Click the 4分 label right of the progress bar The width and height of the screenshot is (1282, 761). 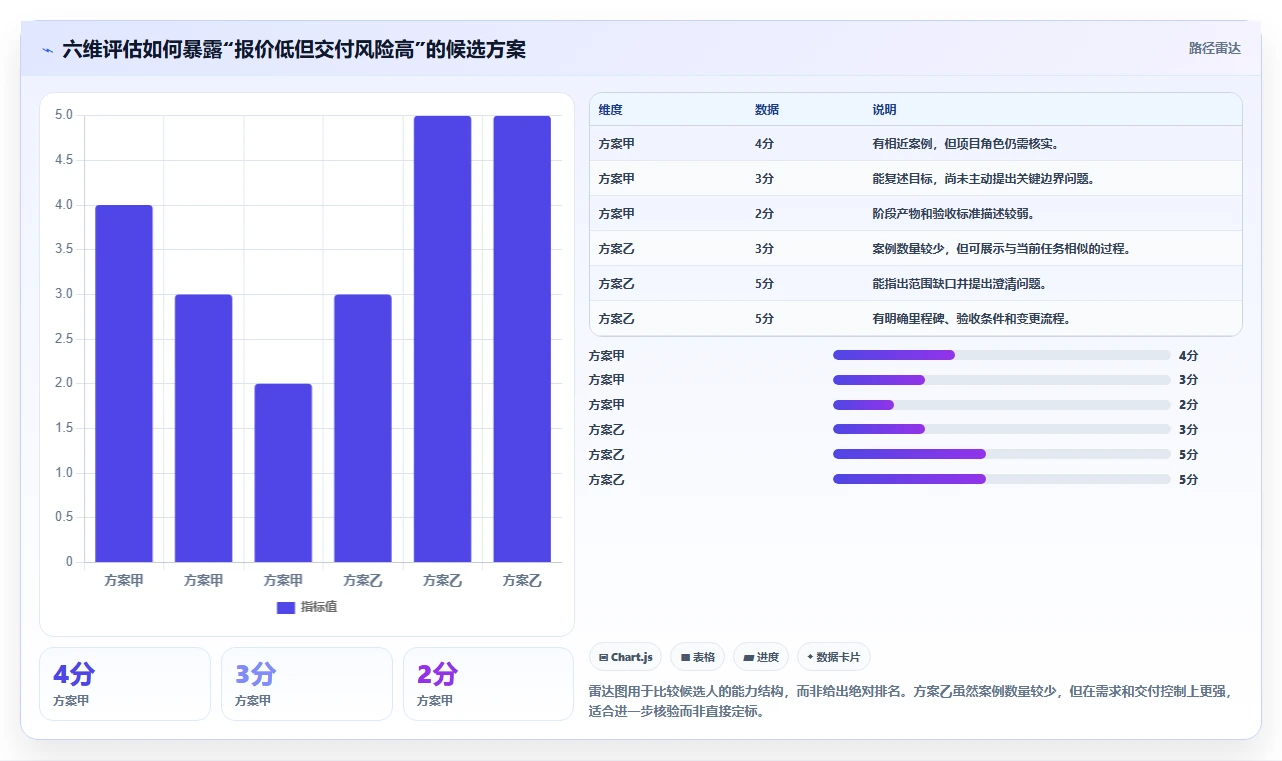tap(1188, 355)
